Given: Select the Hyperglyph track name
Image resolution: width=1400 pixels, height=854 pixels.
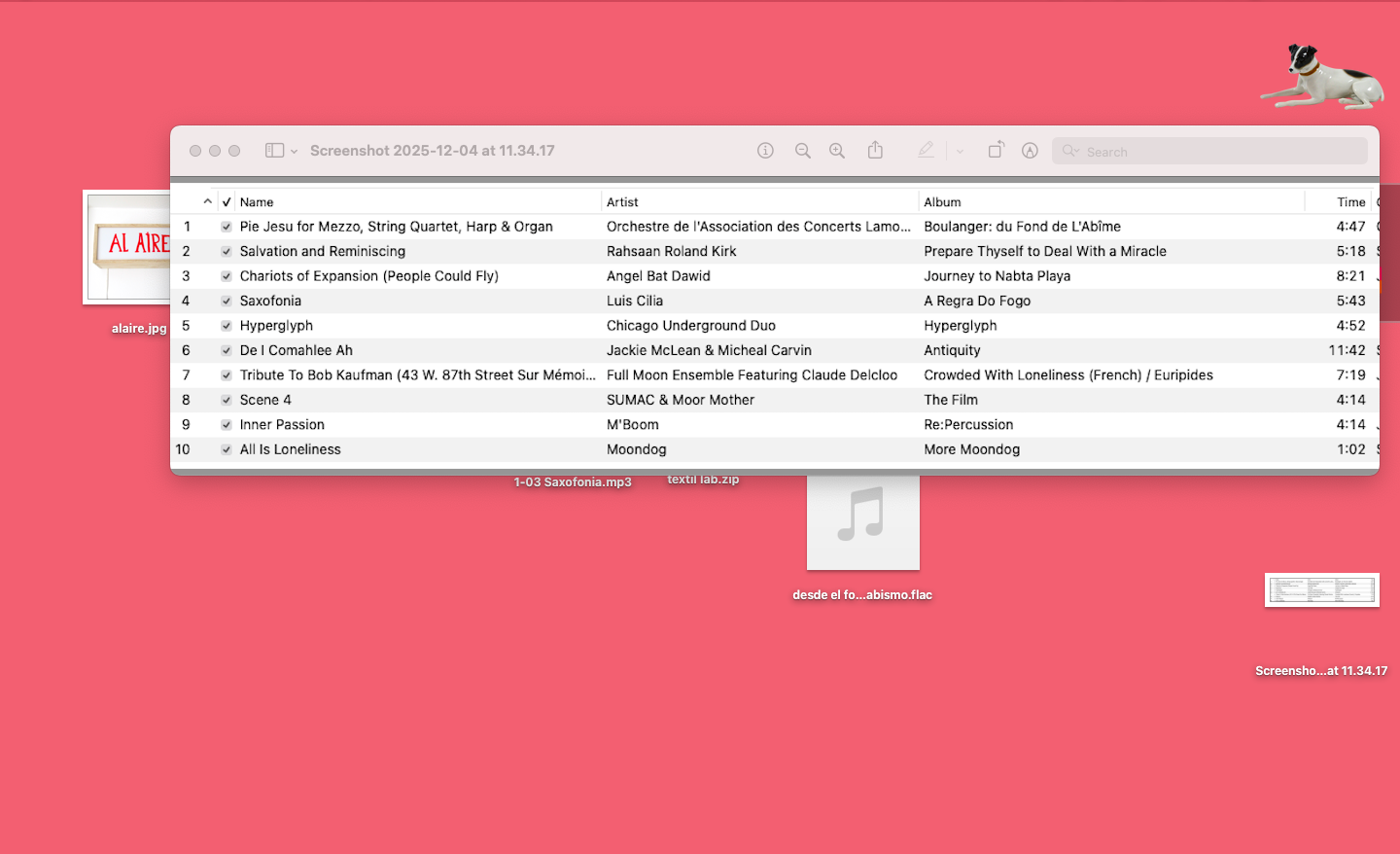Looking at the screenshot, I should 276,326.
